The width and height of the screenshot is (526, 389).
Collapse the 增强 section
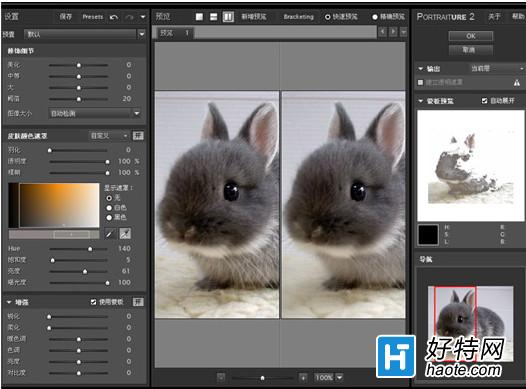click(x=9, y=302)
